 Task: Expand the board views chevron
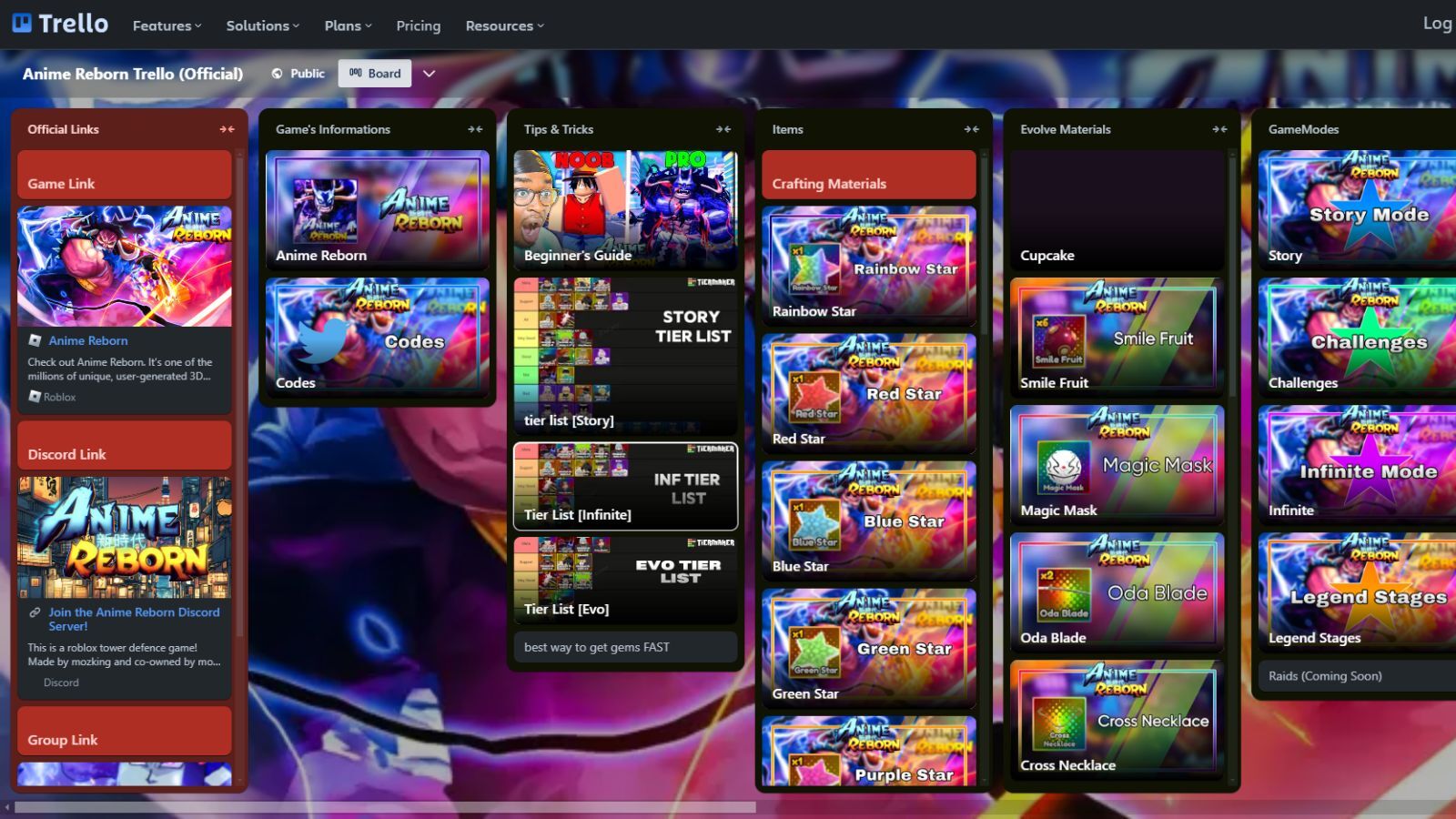point(430,74)
